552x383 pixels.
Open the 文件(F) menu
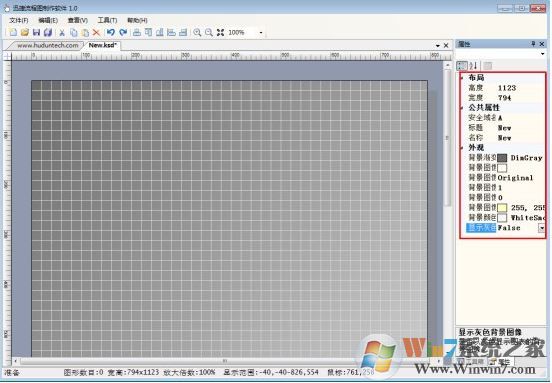pos(19,20)
